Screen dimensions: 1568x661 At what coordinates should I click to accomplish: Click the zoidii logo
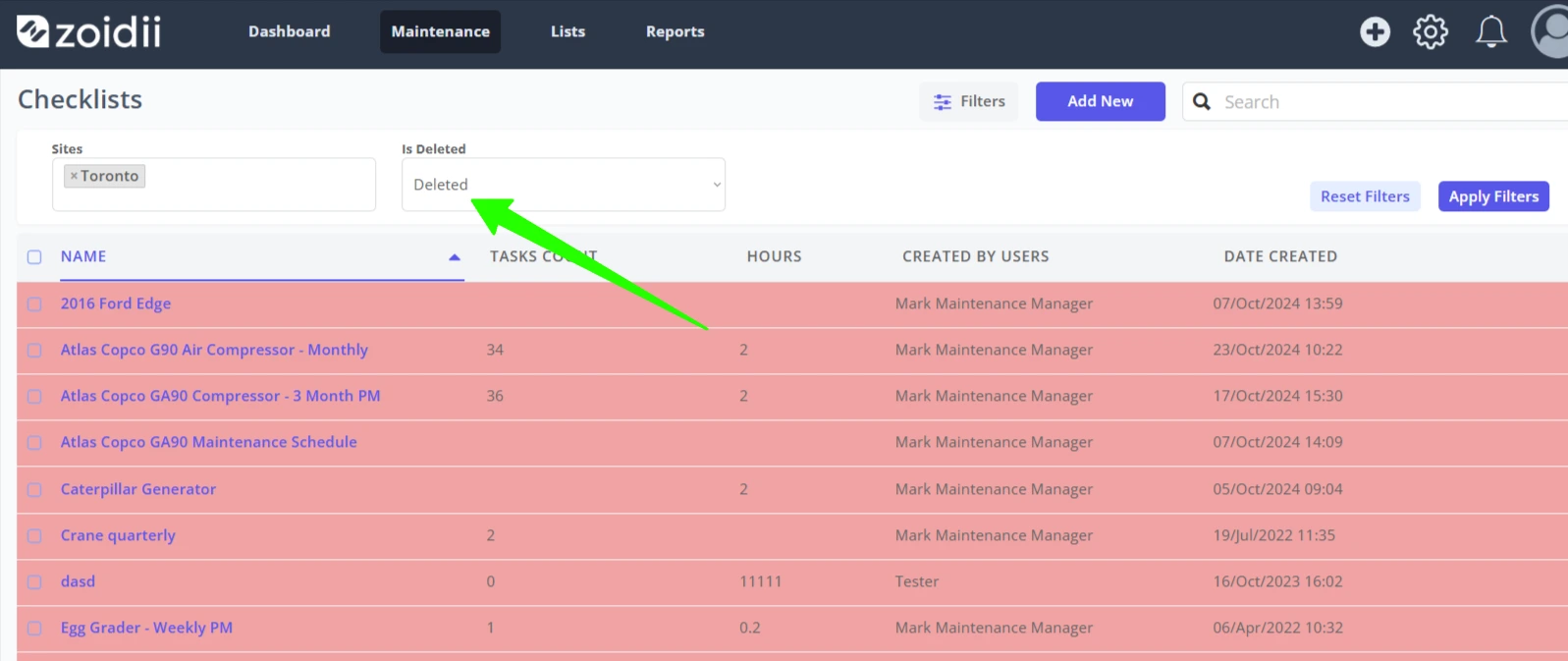pyautogui.click(x=88, y=31)
